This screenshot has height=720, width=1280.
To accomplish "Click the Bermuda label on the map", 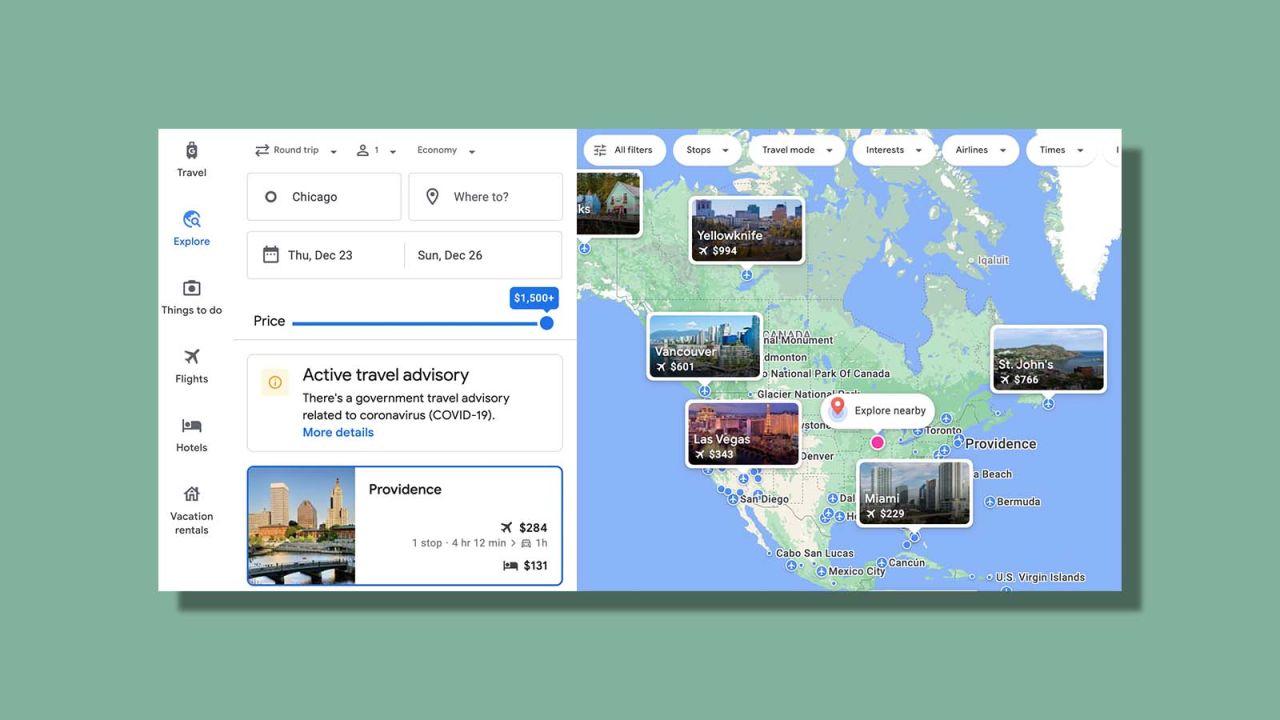I will tap(1019, 501).
